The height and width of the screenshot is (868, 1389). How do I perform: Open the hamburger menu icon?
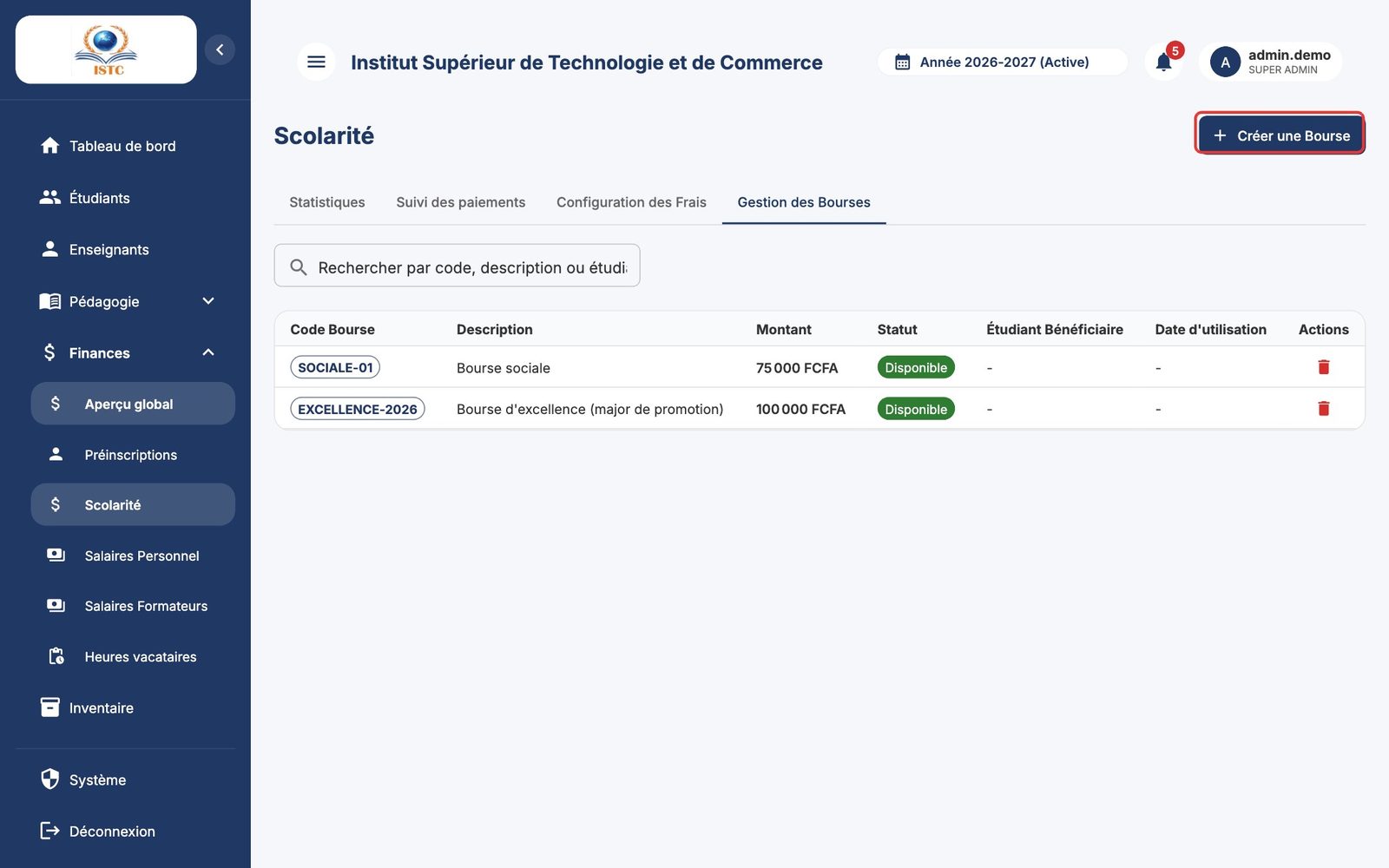click(316, 62)
